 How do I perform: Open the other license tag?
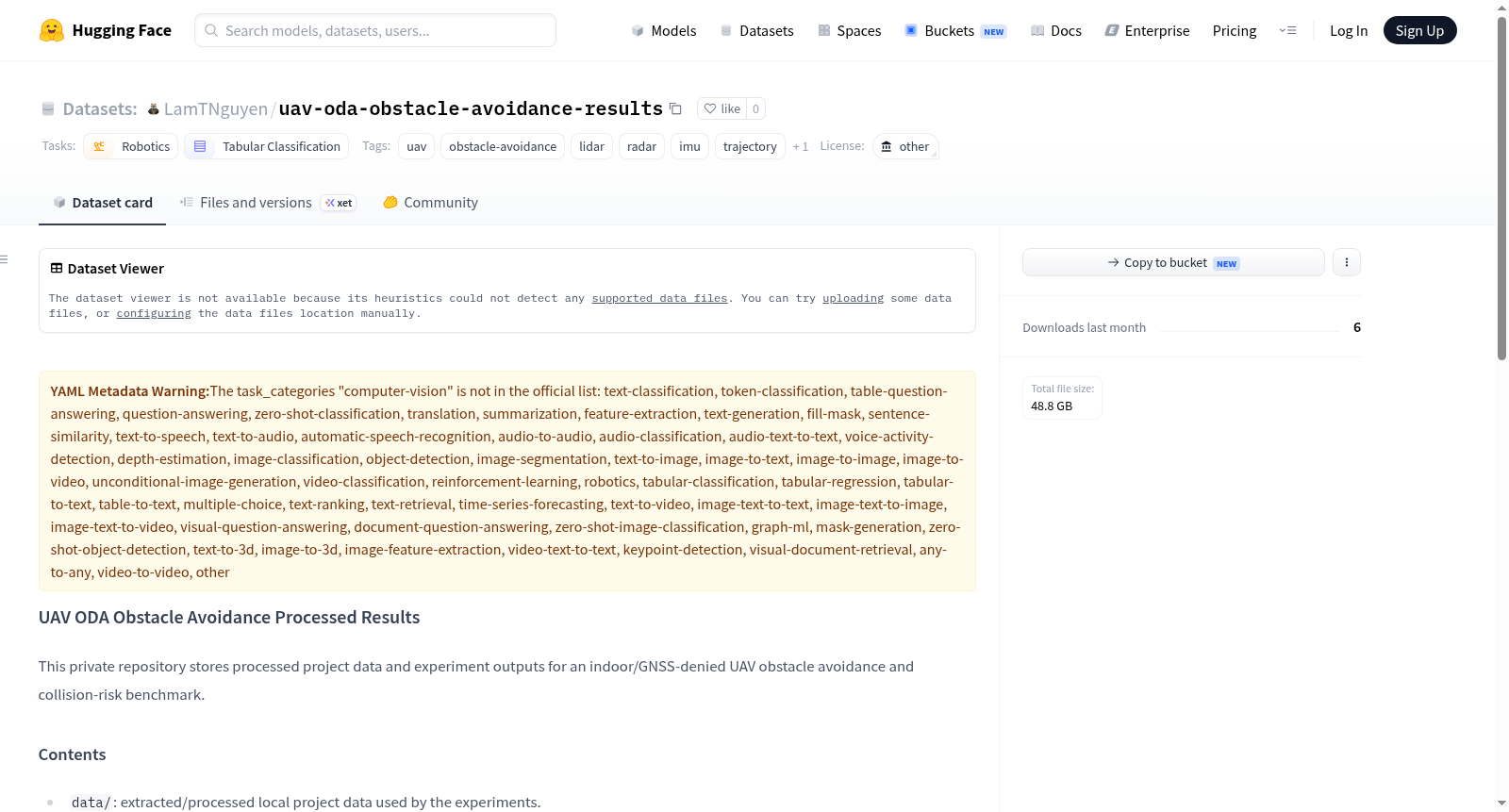click(x=905, y=146)
